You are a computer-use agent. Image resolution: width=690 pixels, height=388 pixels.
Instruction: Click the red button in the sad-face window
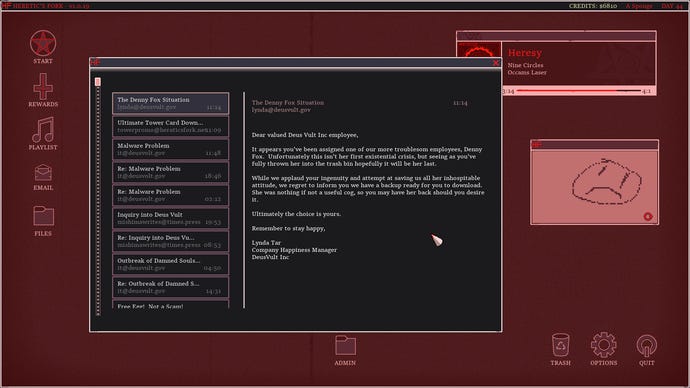point(648,216)
